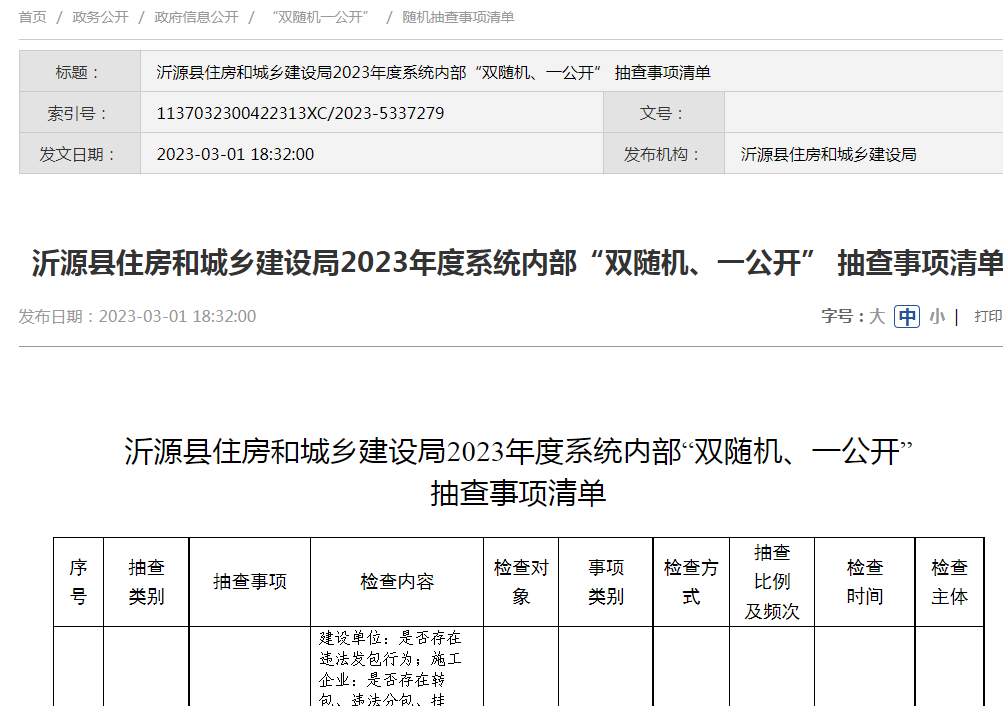Click the index number 113703230042313XC/2023-5337279
Screen dimensions: 1003x706
pyautogui.click(x=300, y=113)
